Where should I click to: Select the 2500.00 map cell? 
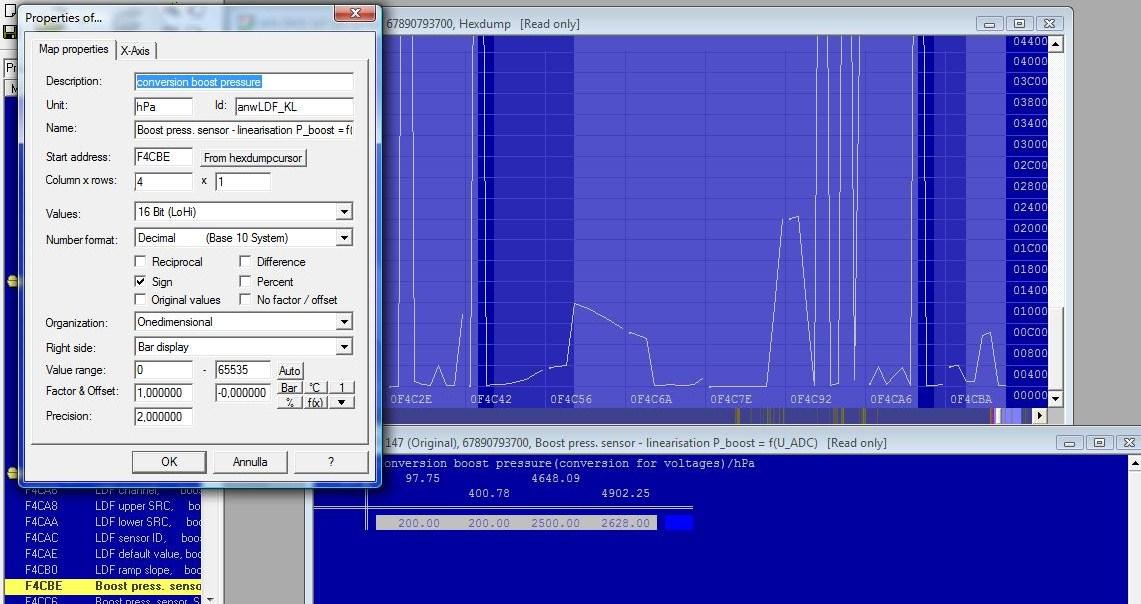pyautogui.click(x=555, y=522)
